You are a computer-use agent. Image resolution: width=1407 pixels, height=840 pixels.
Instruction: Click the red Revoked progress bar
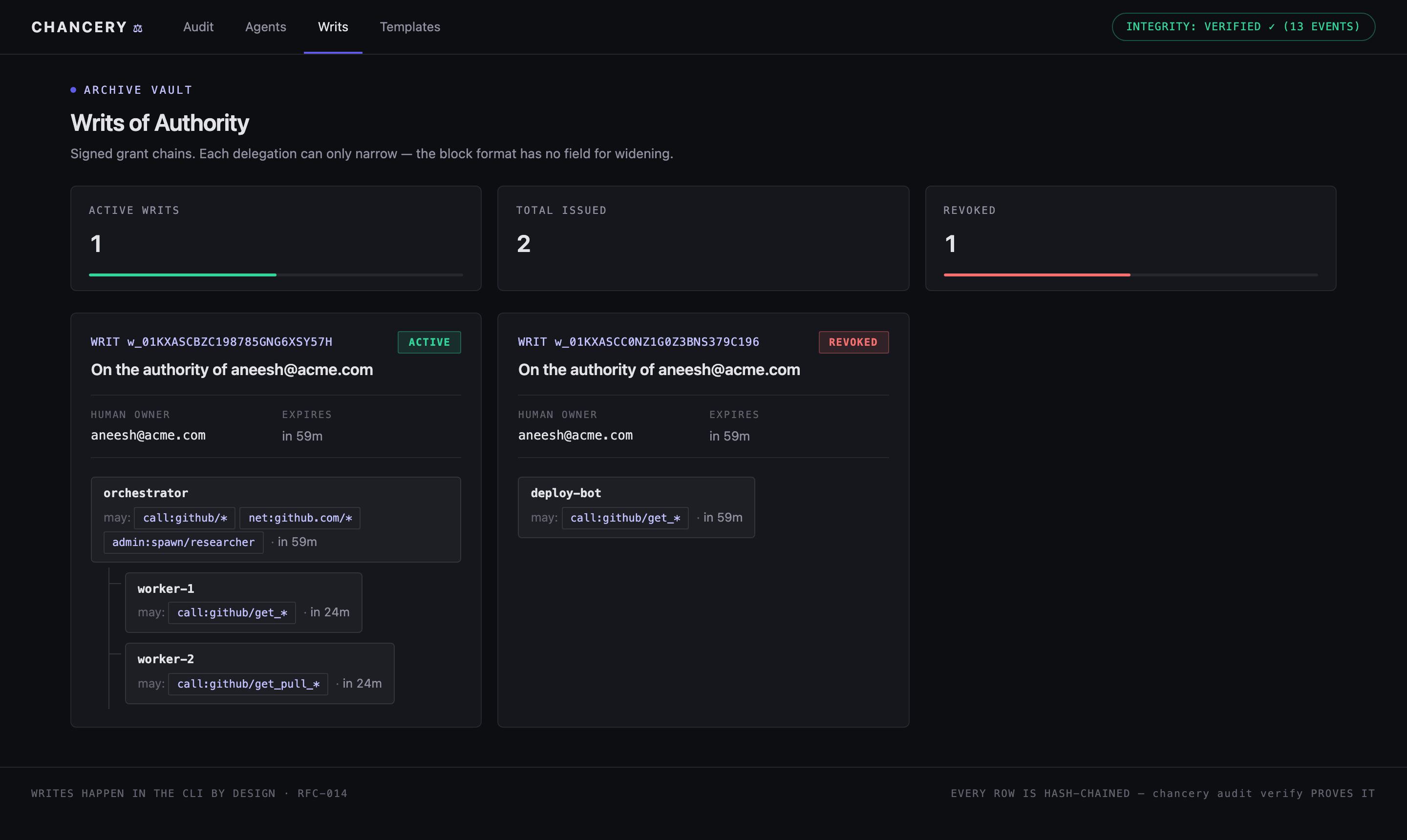[x=1037, y=275]
